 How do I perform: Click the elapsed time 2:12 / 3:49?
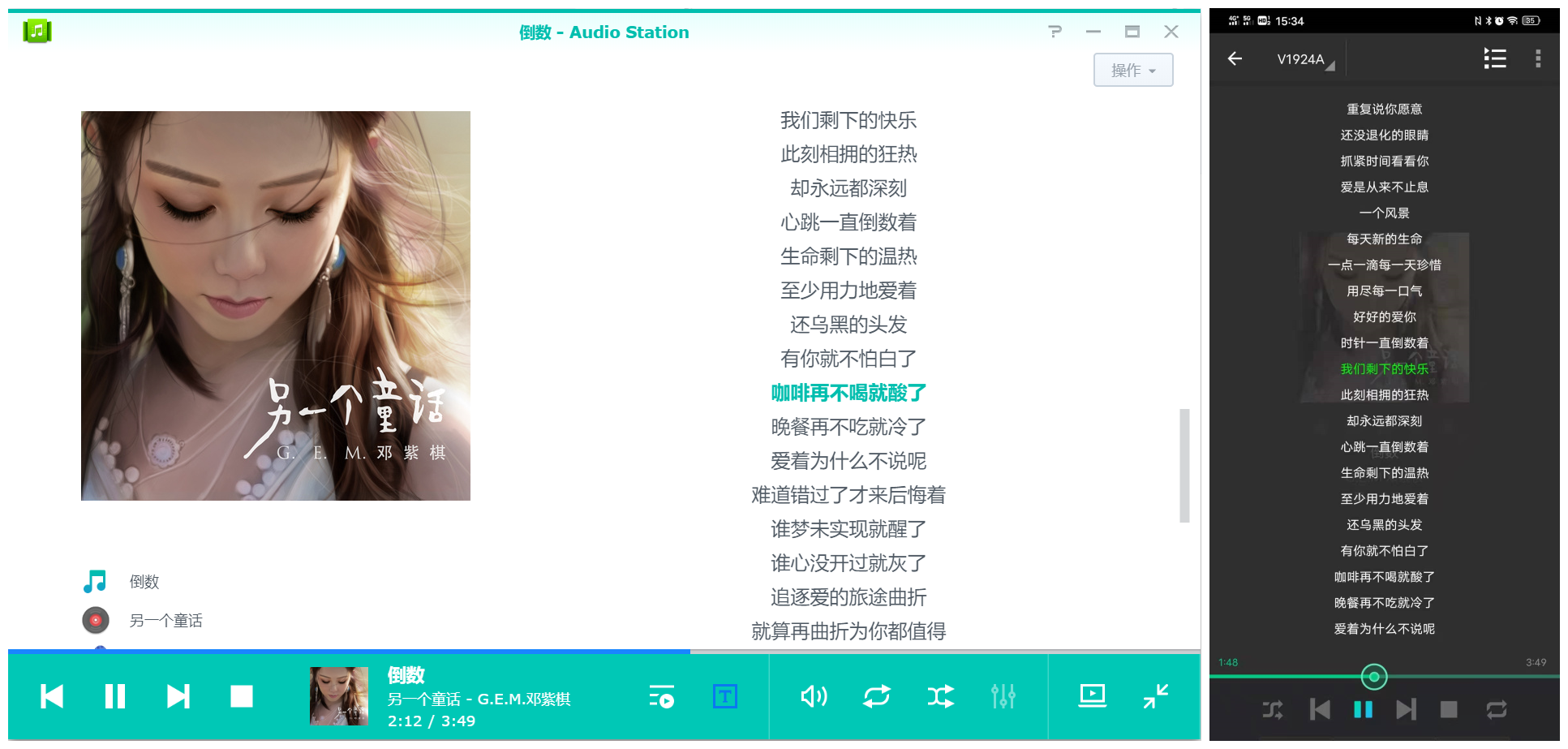432,721
